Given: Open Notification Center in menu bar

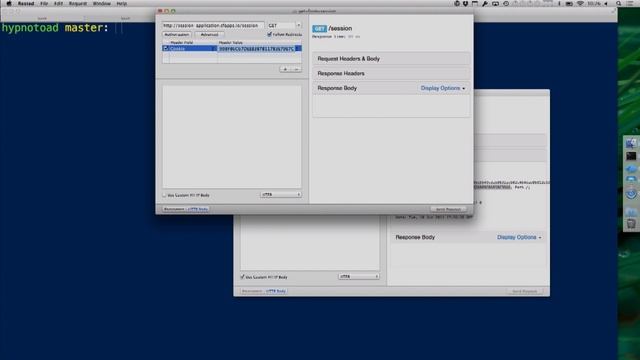Looking at the screenshot, I should (x=631, y=3).
